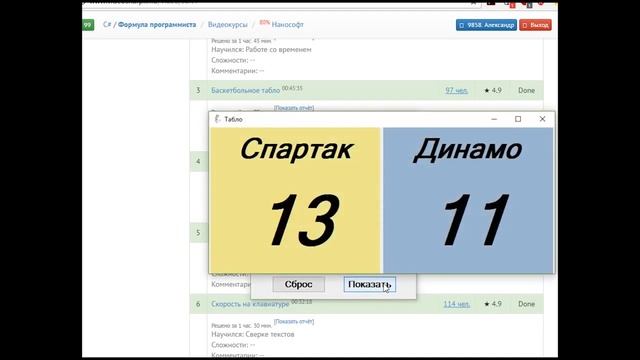Minimize the Табло window
Image resolution: width=640 pixels, height=360 pixels.
tap(494, 119)
